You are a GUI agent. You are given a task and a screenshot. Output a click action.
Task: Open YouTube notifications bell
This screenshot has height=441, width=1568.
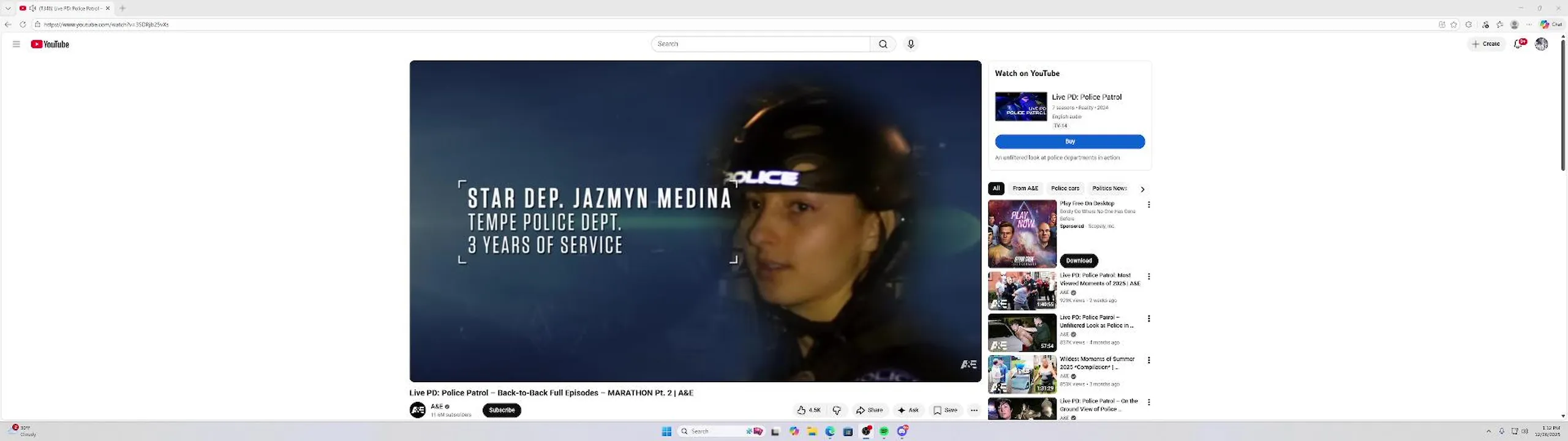pos(1519,43)
